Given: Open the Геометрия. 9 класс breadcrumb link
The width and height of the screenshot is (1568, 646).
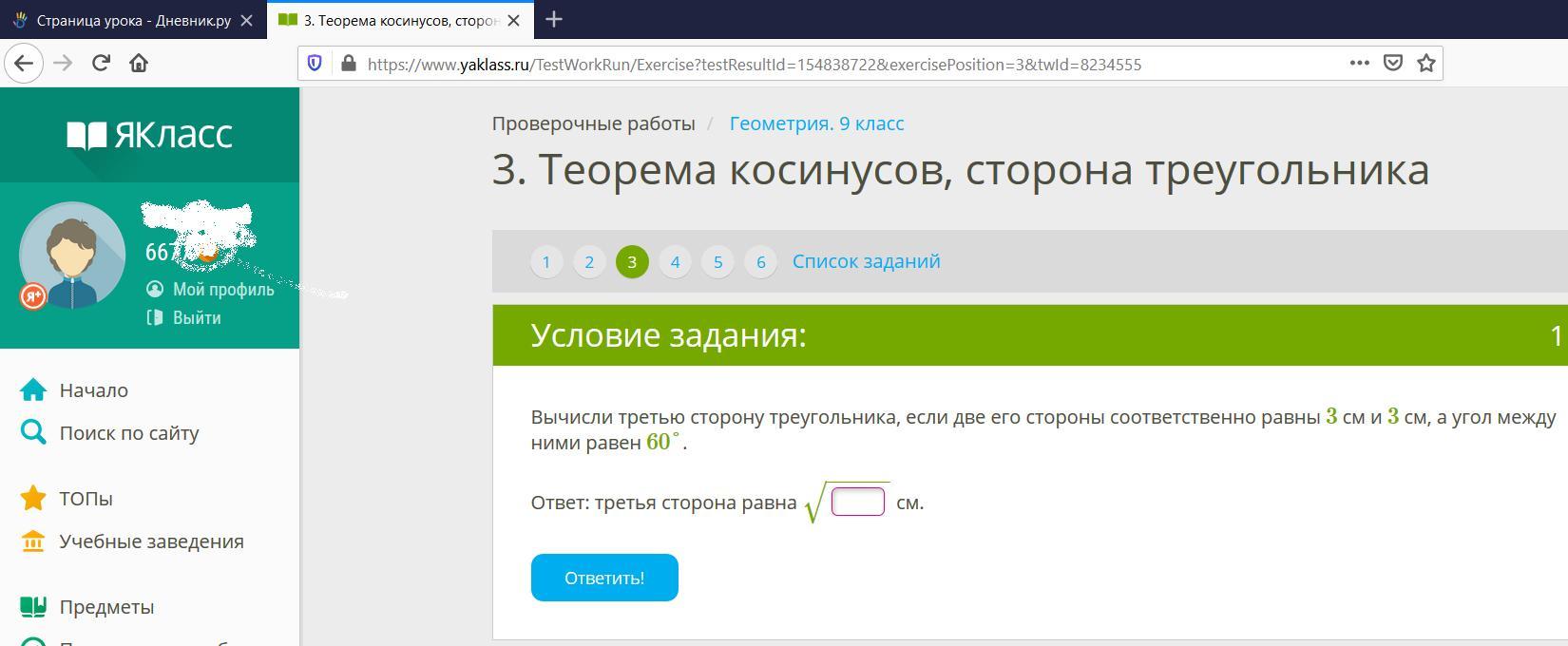Looking at the screenshot, I should (x=816, y=123).
